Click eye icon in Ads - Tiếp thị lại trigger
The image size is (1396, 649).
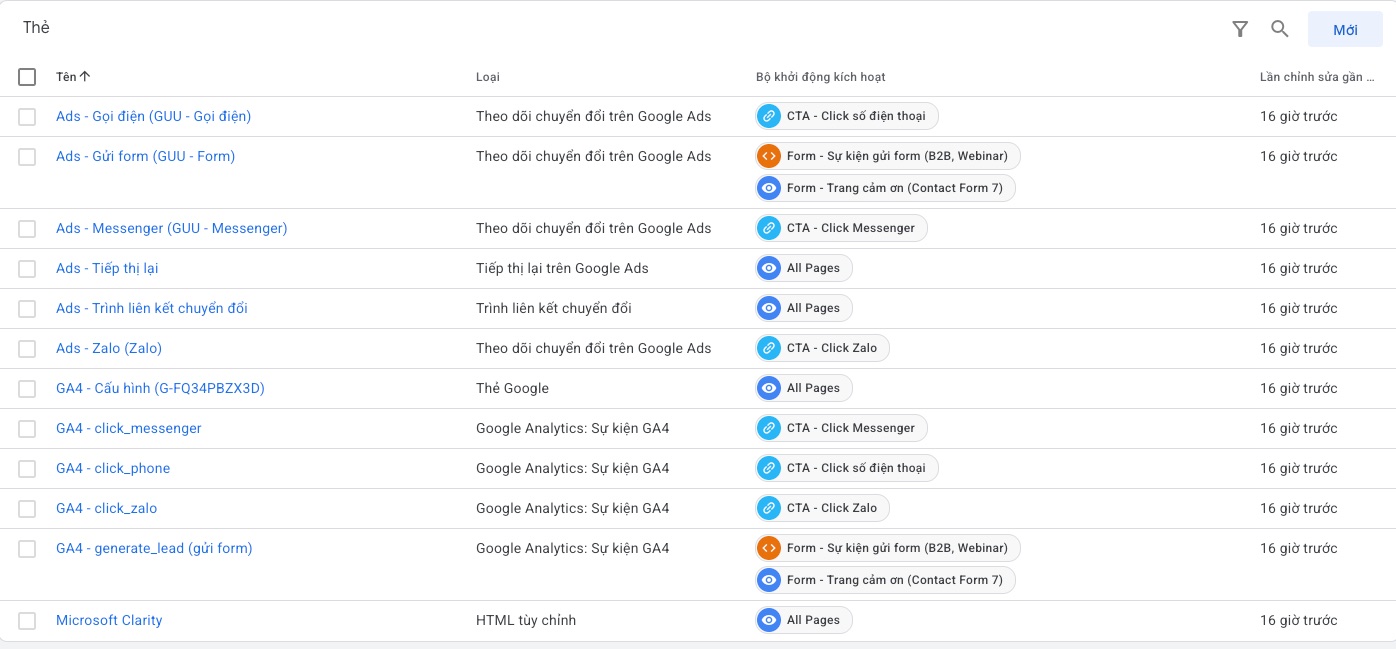coord(769,268)
